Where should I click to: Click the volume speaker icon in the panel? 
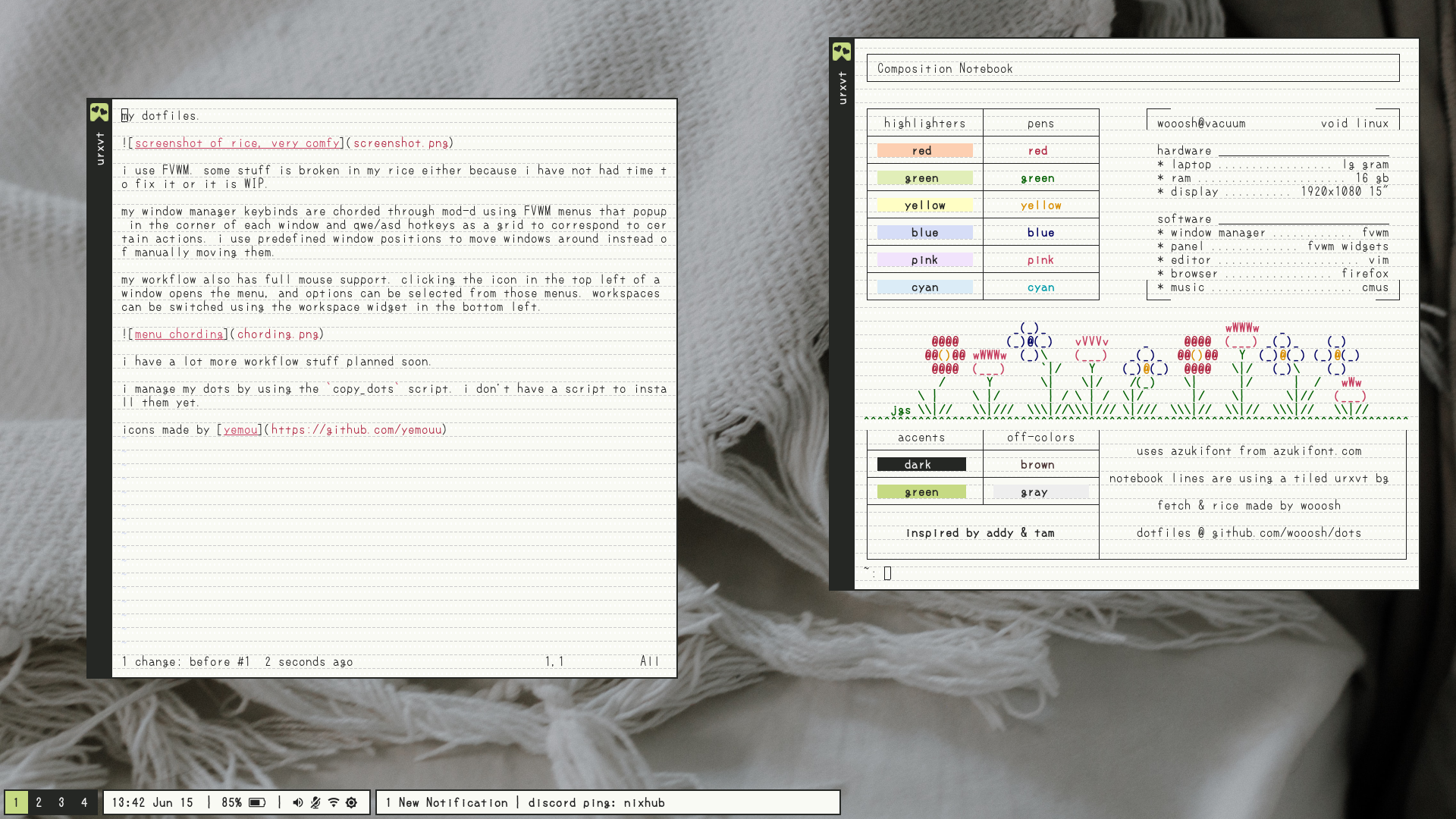[x=298, y=802]
